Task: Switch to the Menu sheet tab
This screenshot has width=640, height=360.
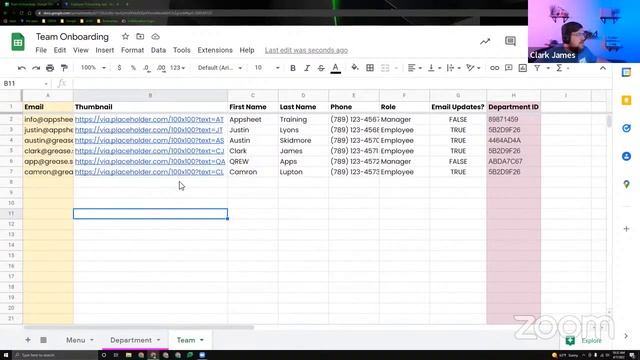Action: point(76,340)
